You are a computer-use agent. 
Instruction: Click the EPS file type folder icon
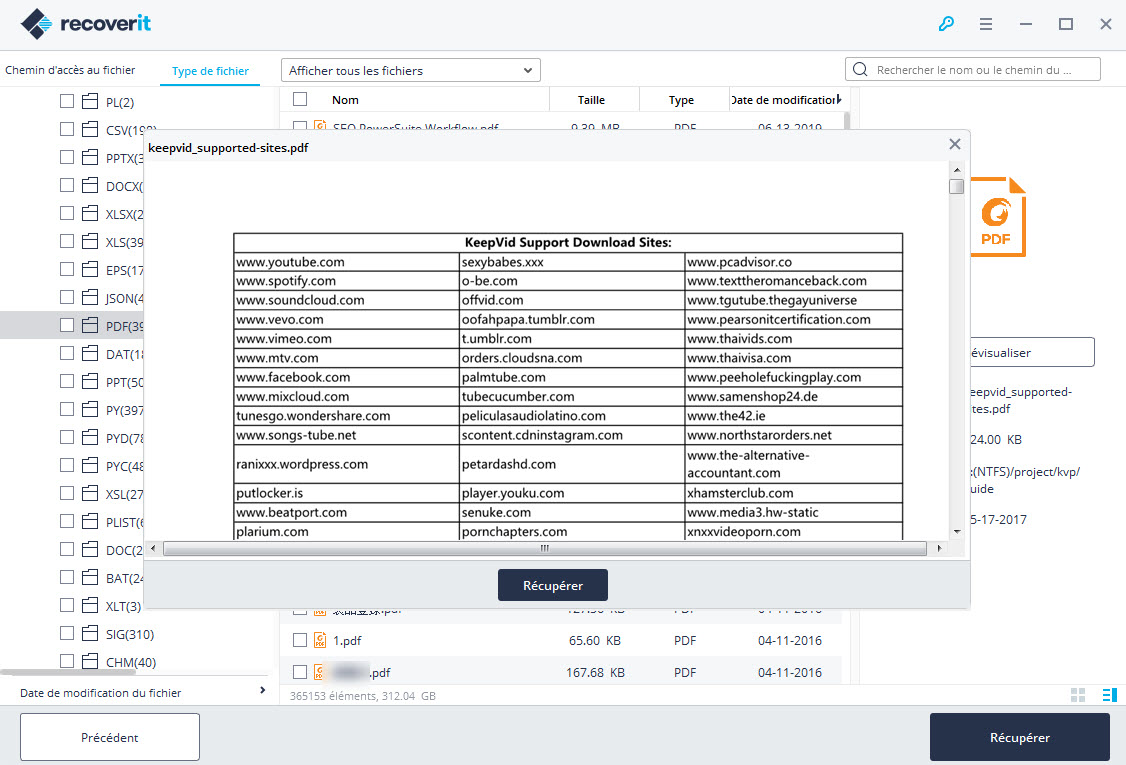[x=90, y=269]
